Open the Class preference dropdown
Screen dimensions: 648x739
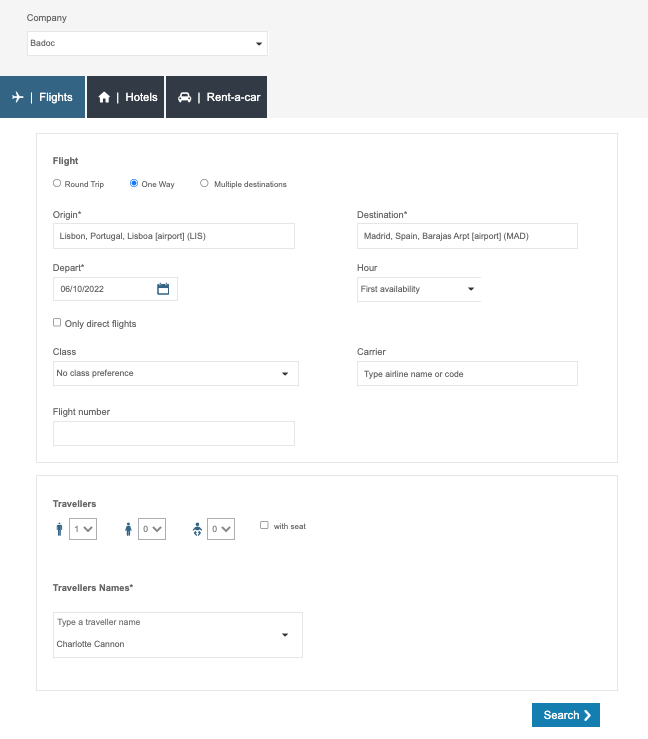click(x=175, y=373)
